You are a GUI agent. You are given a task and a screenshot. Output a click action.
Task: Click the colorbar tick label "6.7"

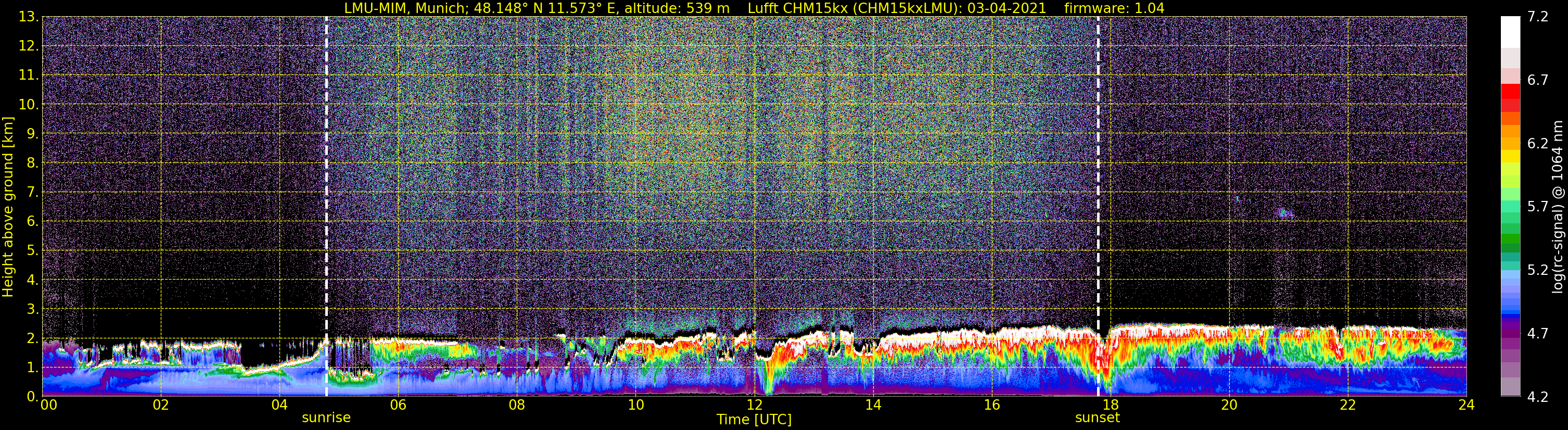point(1538,80)
